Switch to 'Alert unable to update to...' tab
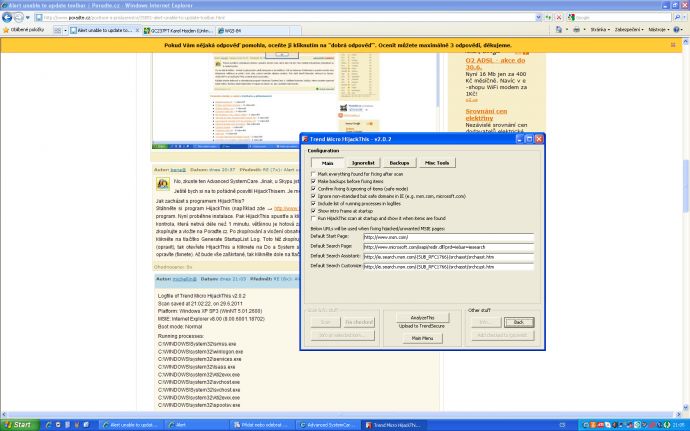Image resolution: width=690 pixels, height=431 pixels. click(103, 30)
